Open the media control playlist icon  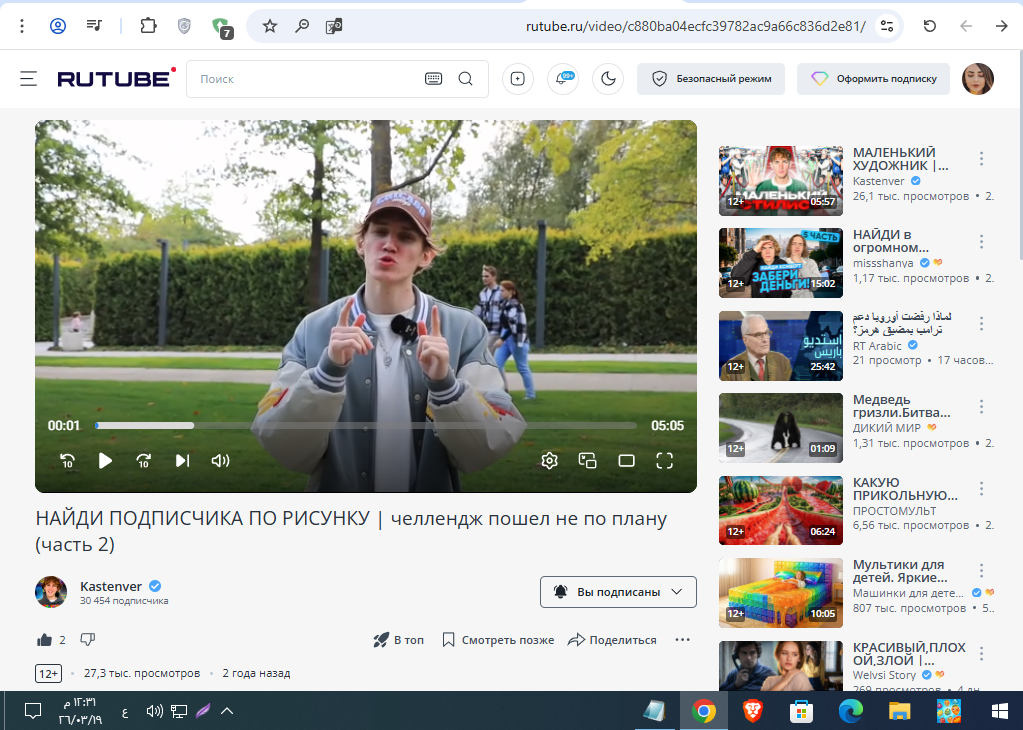click(x=94, y=26)
